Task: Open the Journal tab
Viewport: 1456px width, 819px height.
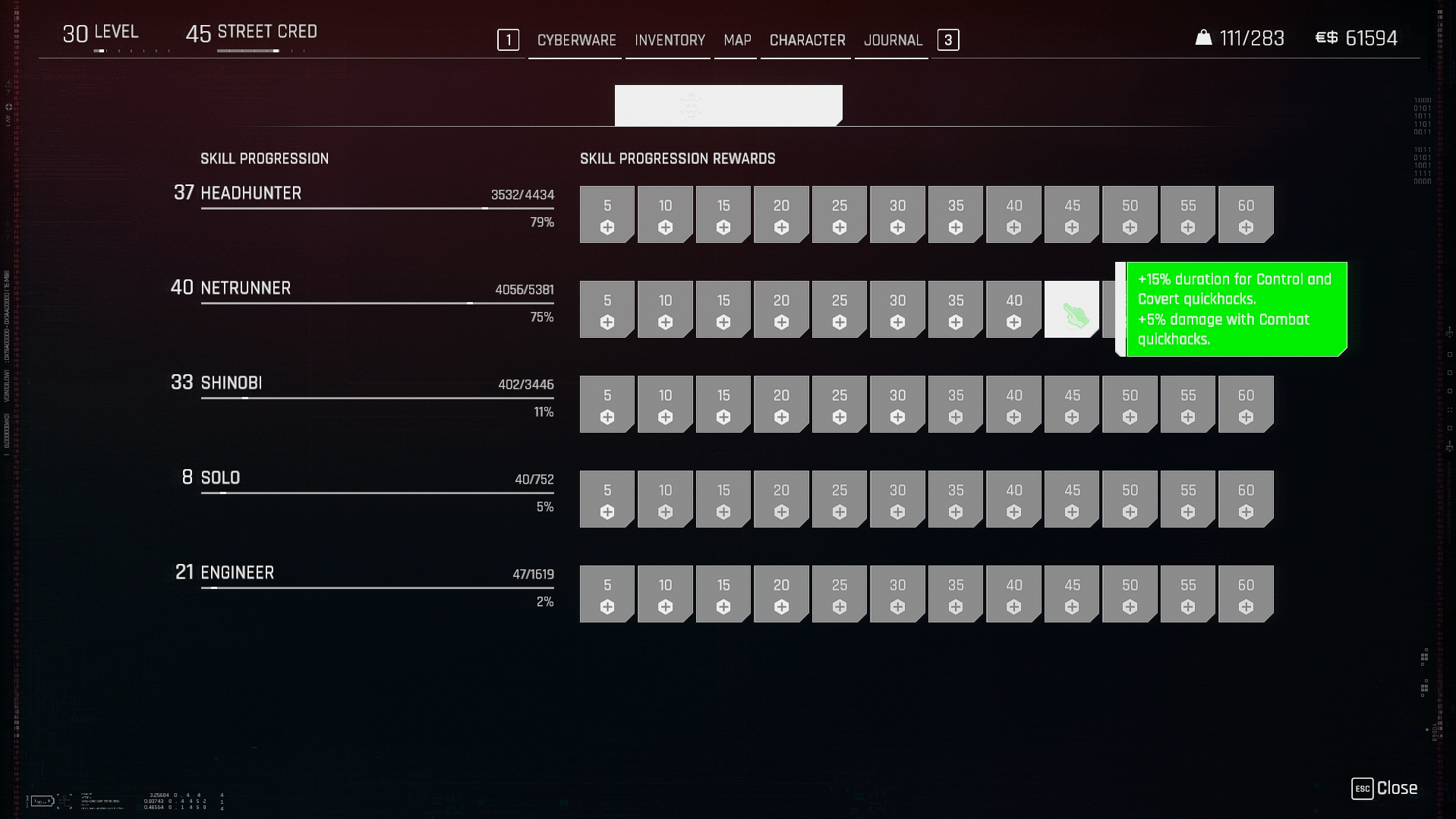Action: [893, 40]
